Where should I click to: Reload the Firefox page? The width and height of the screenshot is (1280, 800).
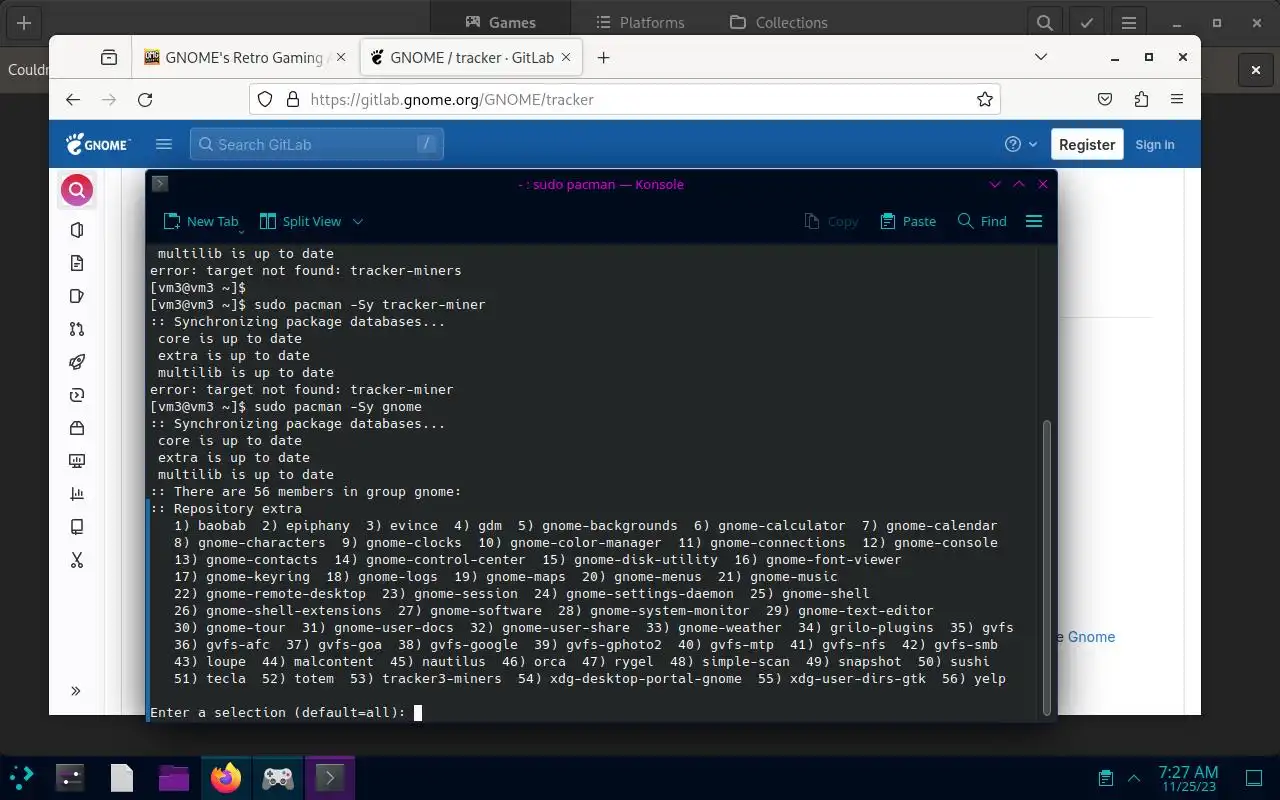pos(145,99)
